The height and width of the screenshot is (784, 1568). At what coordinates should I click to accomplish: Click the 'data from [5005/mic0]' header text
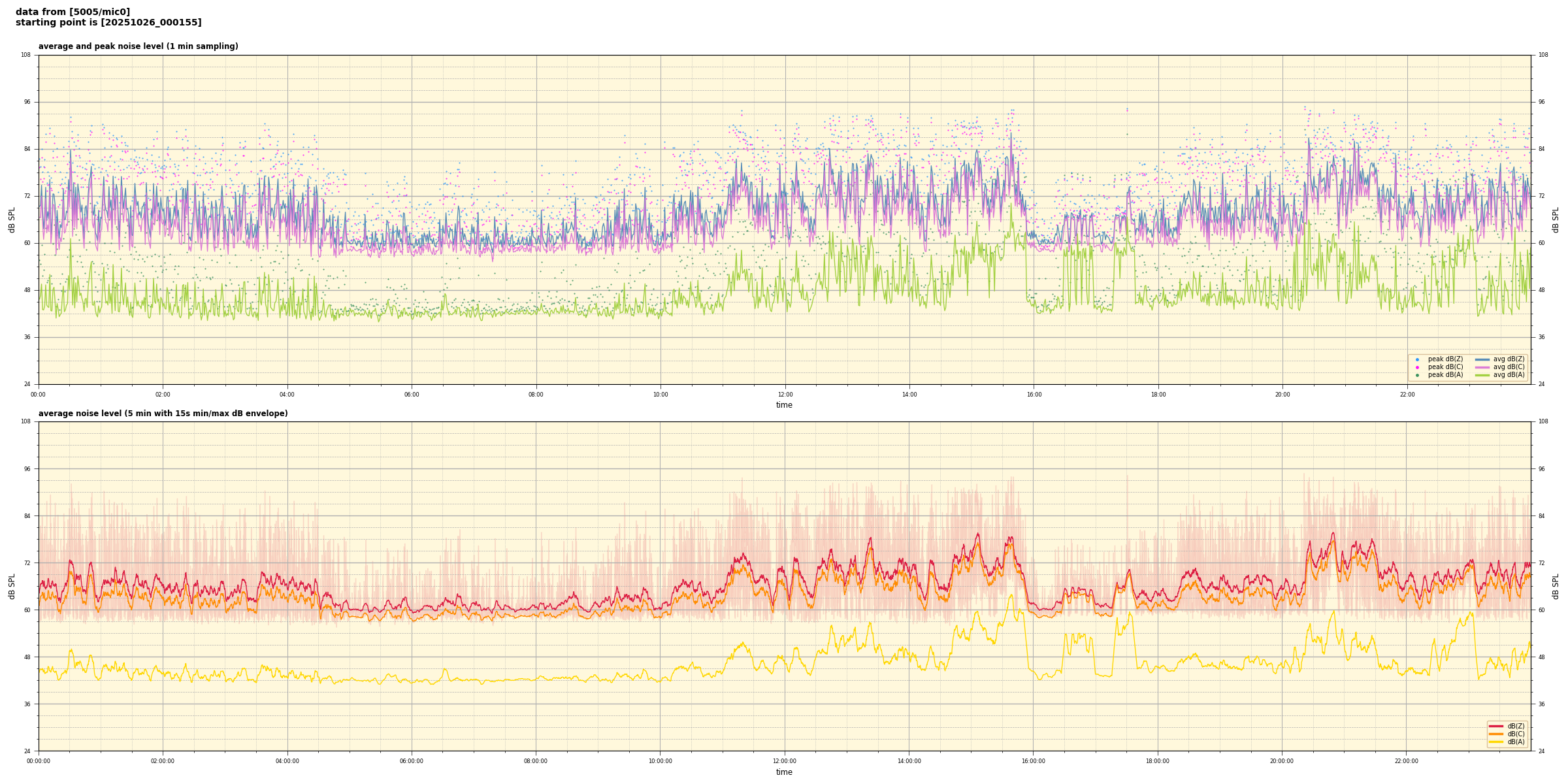pos(73,12)
